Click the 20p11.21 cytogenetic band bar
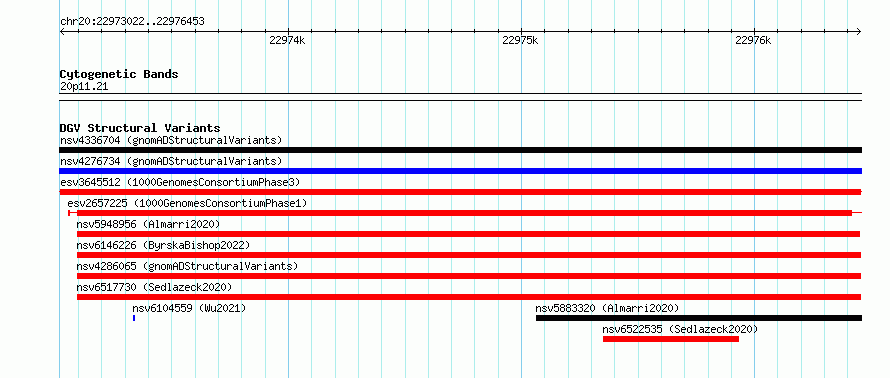Viewport: 890px width, 378px height. tap(460, 97)
